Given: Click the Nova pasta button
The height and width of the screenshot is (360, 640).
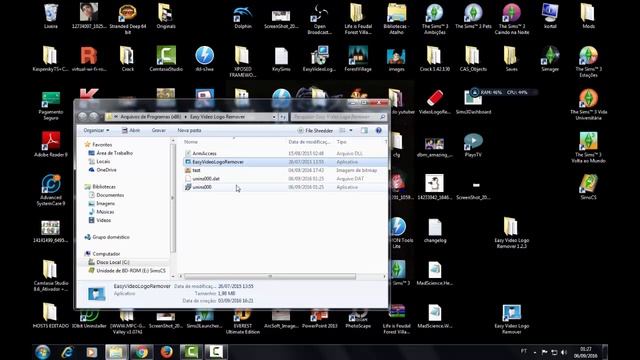Looking at the screenshot, I should tap(189, 130).
